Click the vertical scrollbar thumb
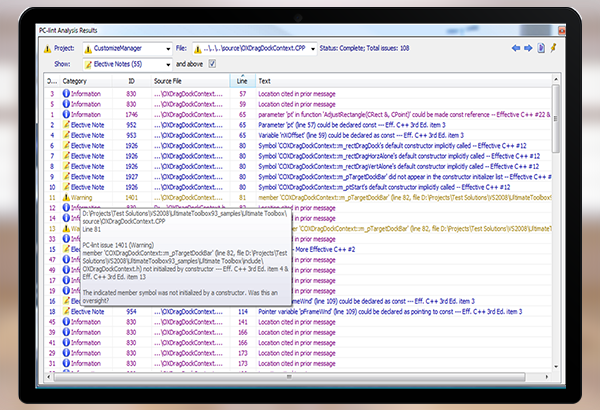 click(556, 119)
